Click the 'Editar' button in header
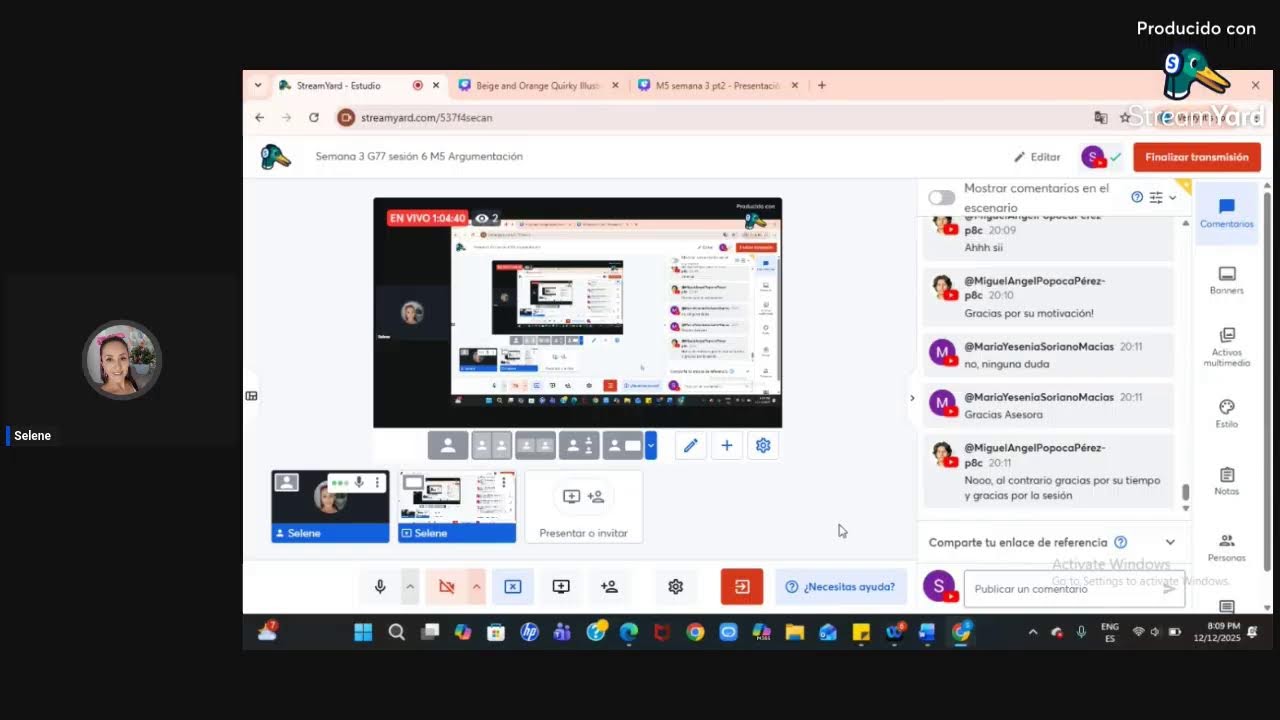 click(1037, 157)
